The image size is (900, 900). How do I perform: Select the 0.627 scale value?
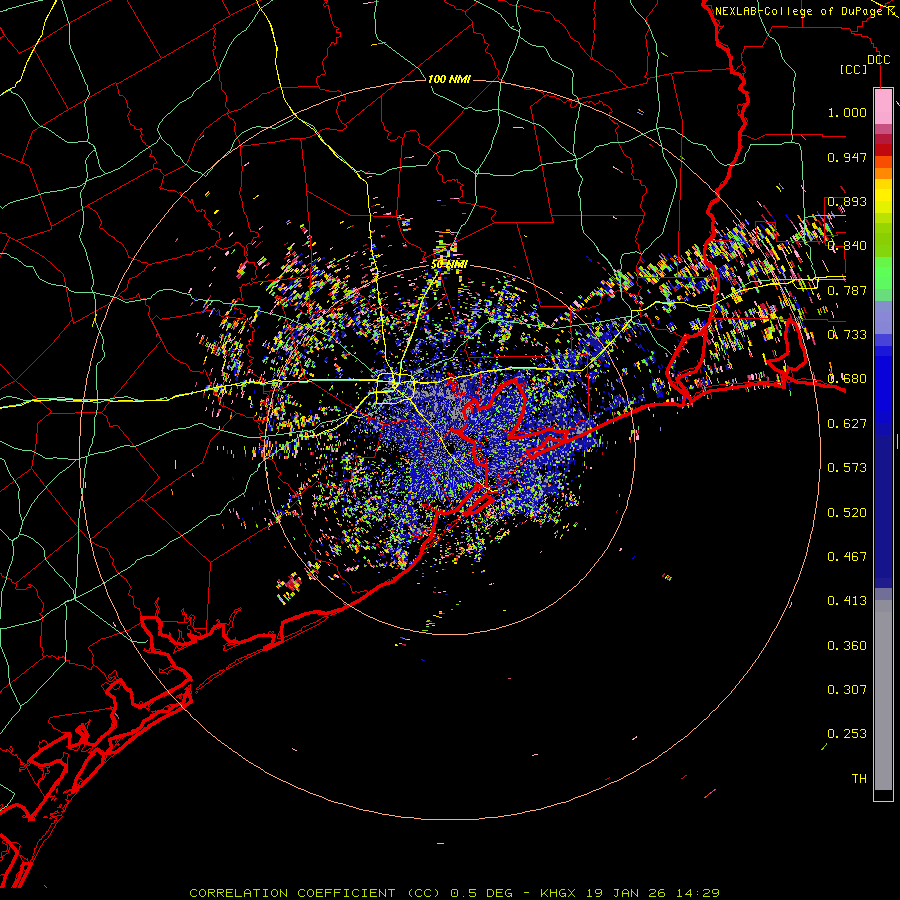(x=847, y=424)
